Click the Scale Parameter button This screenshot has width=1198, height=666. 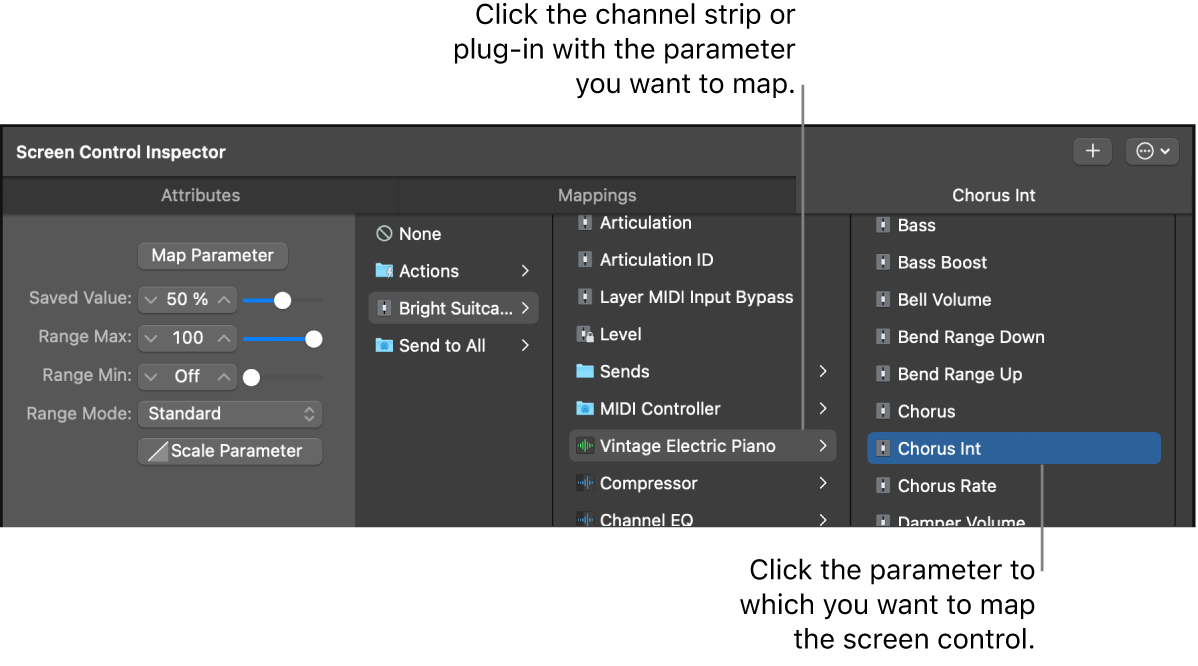click(x=229, y=450)
